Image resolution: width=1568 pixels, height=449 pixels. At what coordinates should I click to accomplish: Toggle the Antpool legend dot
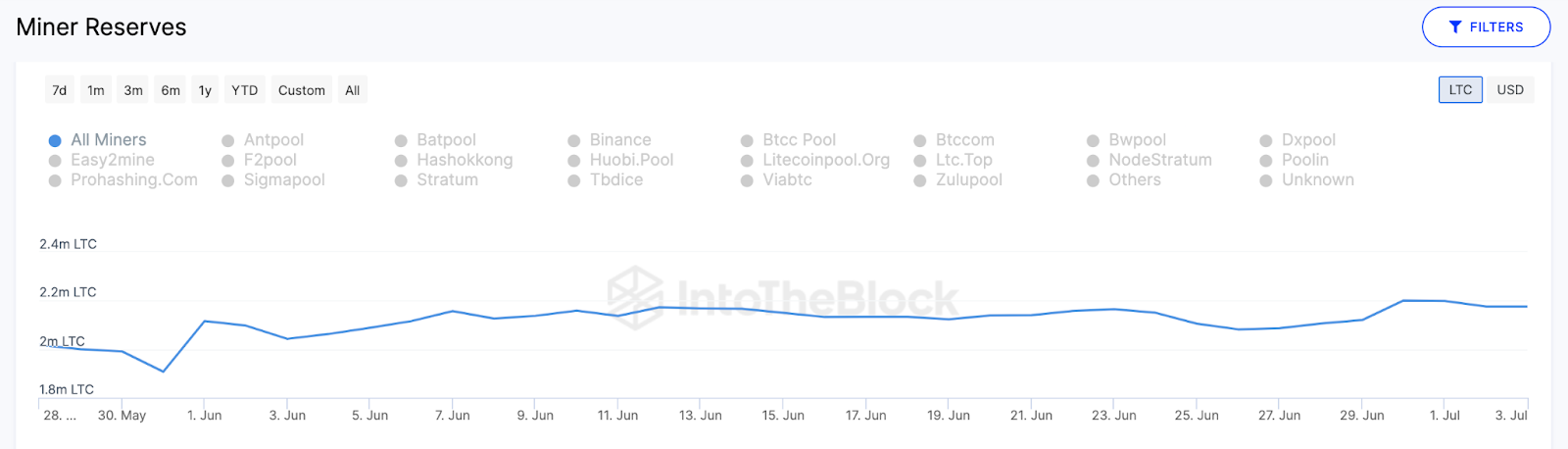[228, 140]
